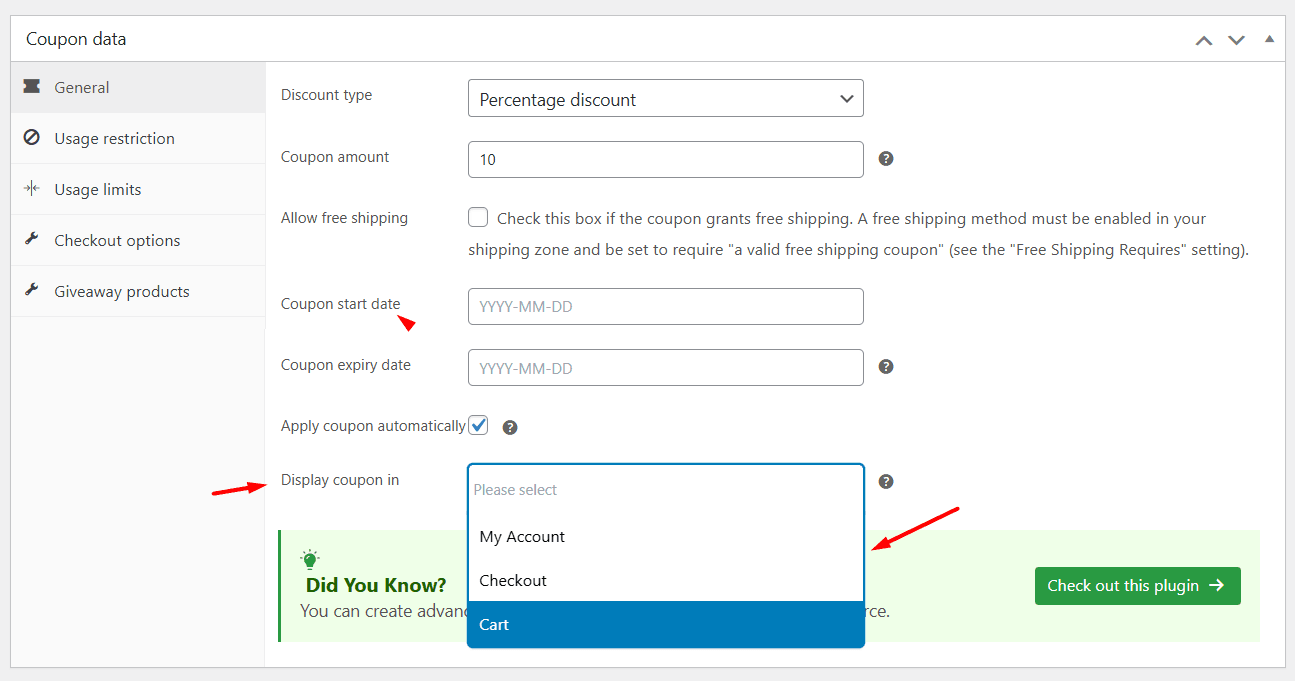
Task: Enable the Allow free shipping checkbox
Action: point(478,218)
